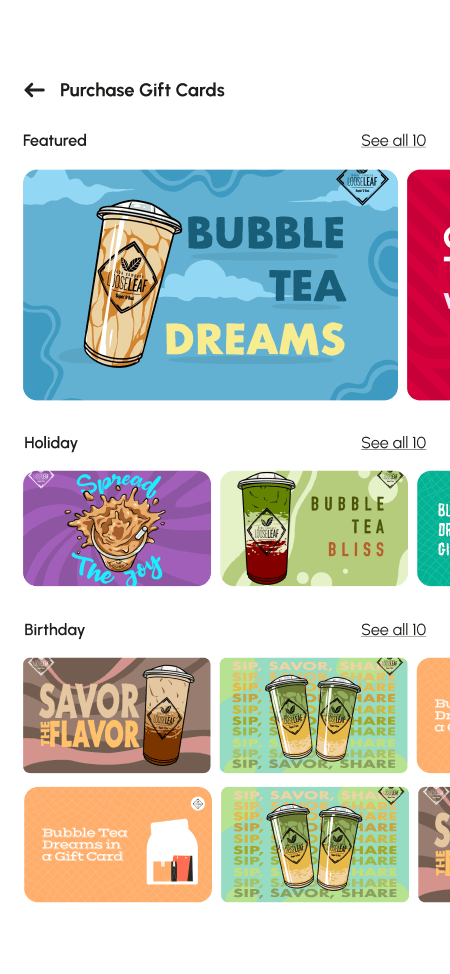450x974 pixels.
Task: Pick the Savor The Flavor brown card
Action: pyautogui.click(x=117, y=716)
